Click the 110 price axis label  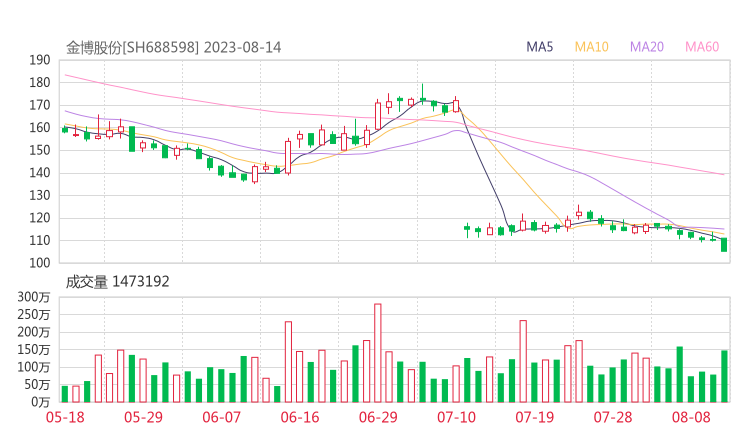click(x=40, y=241)
